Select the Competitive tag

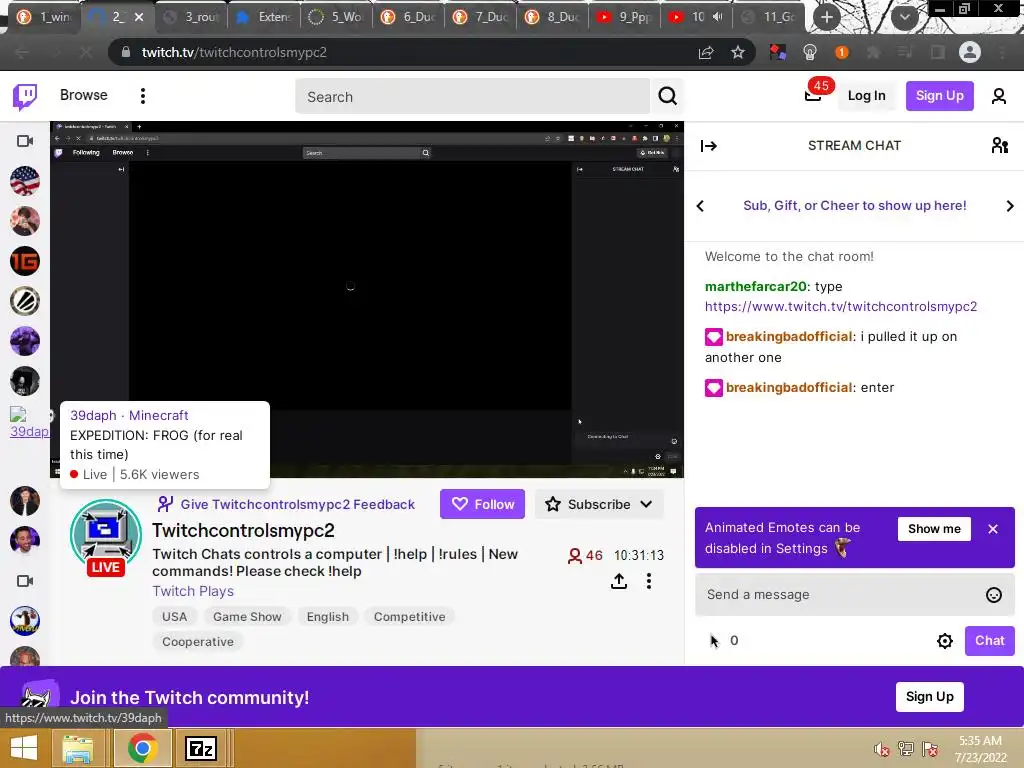click(409, 616)
